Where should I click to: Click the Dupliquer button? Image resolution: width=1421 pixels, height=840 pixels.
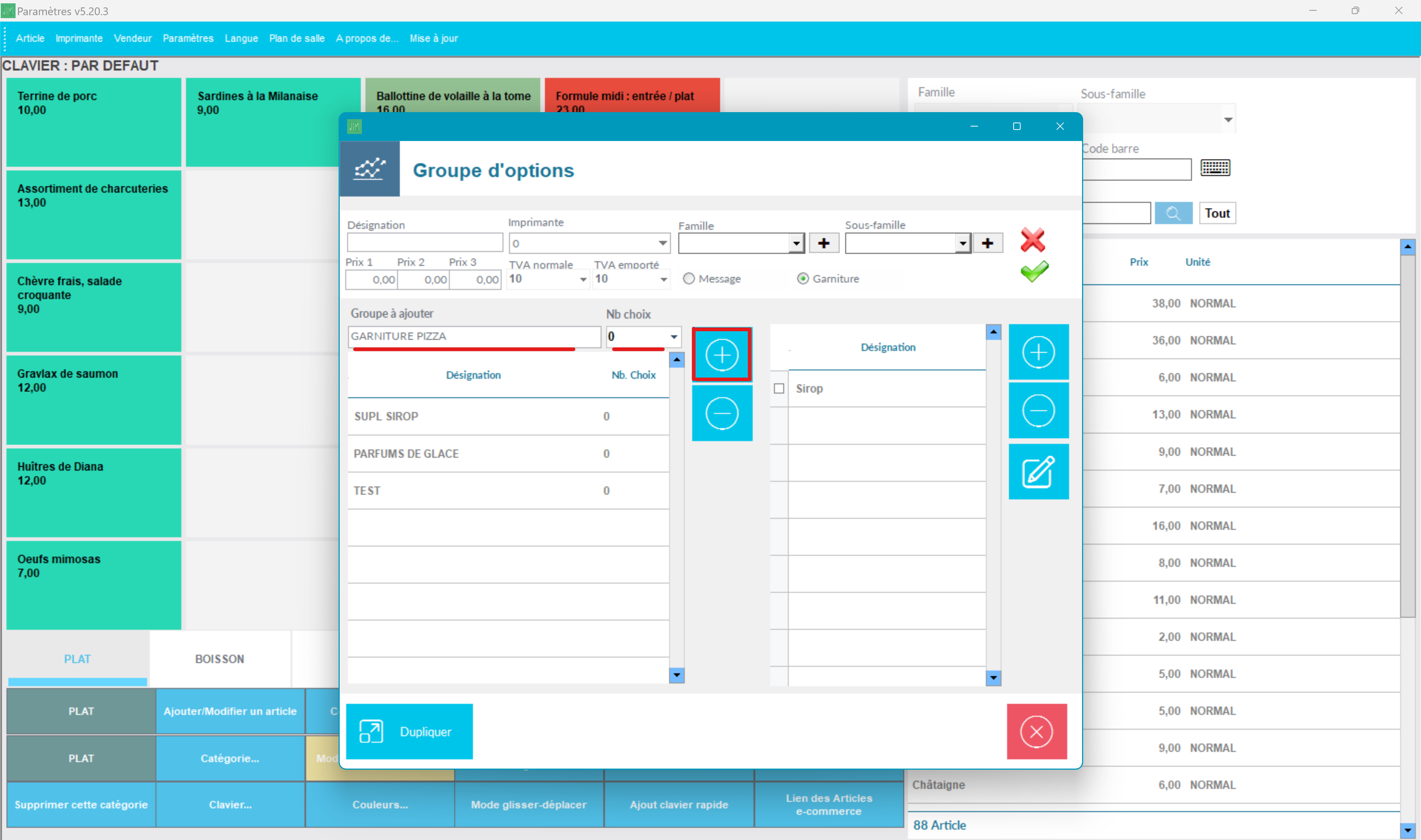pos(409,731)
